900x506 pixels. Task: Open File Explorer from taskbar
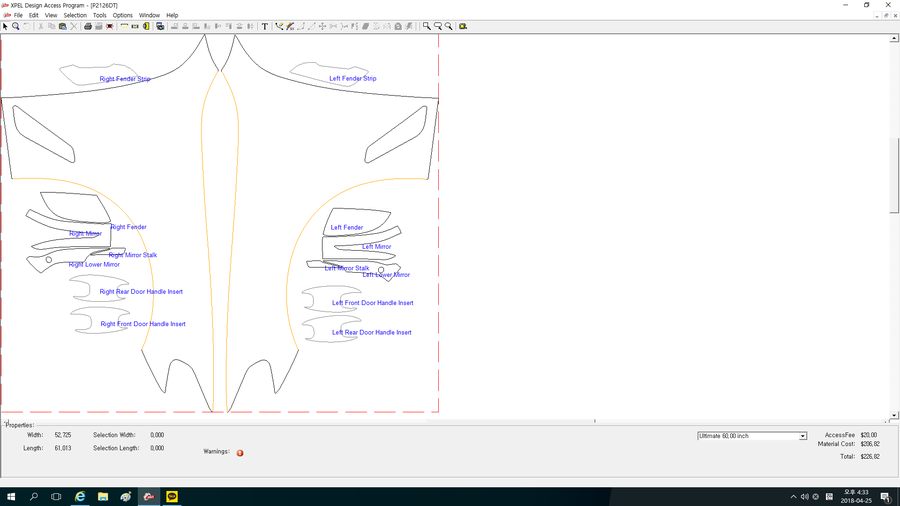click(103, 497)
